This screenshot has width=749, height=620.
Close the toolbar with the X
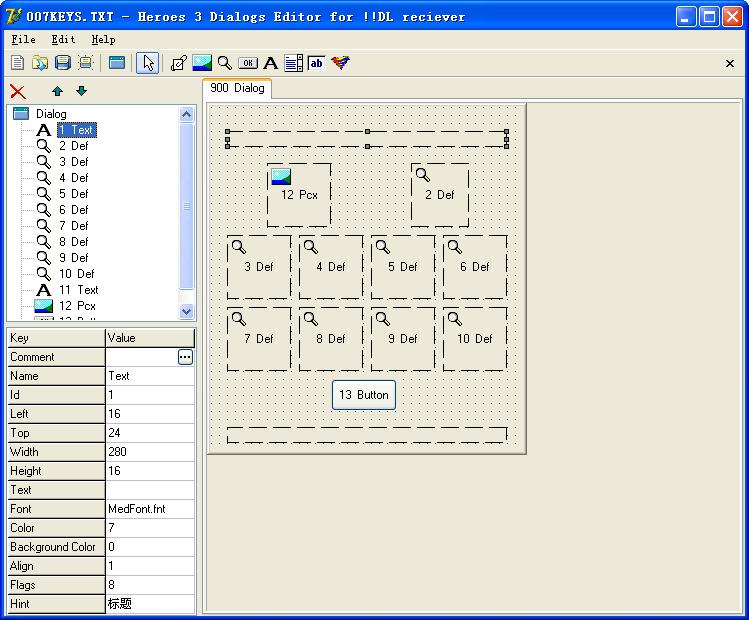pos(729,63)
